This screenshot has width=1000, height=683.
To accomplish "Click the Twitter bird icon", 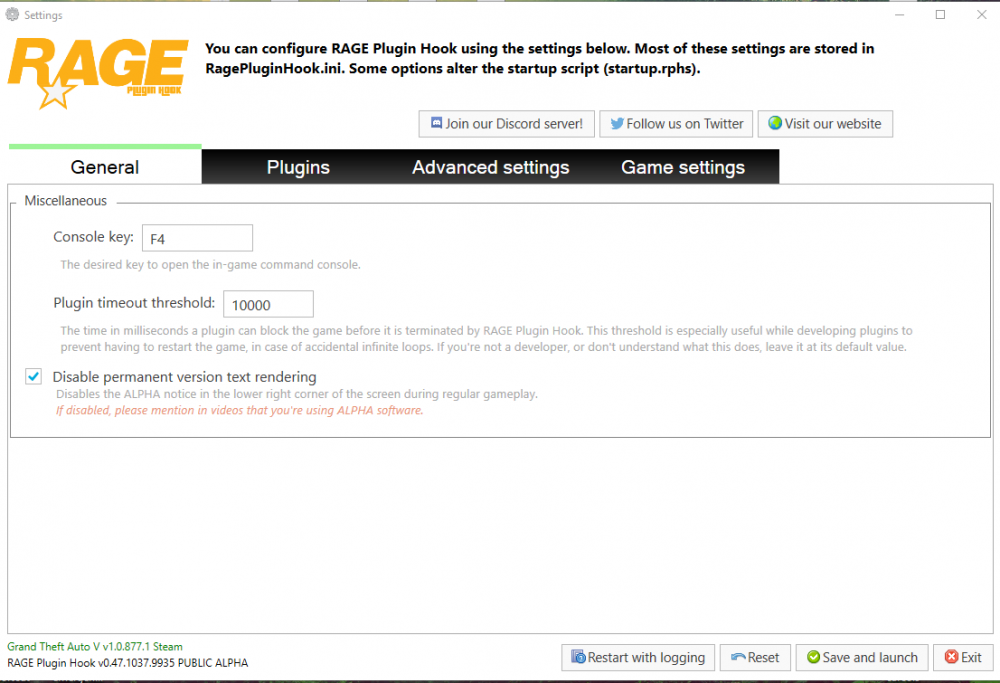I will tap(617, 124).
